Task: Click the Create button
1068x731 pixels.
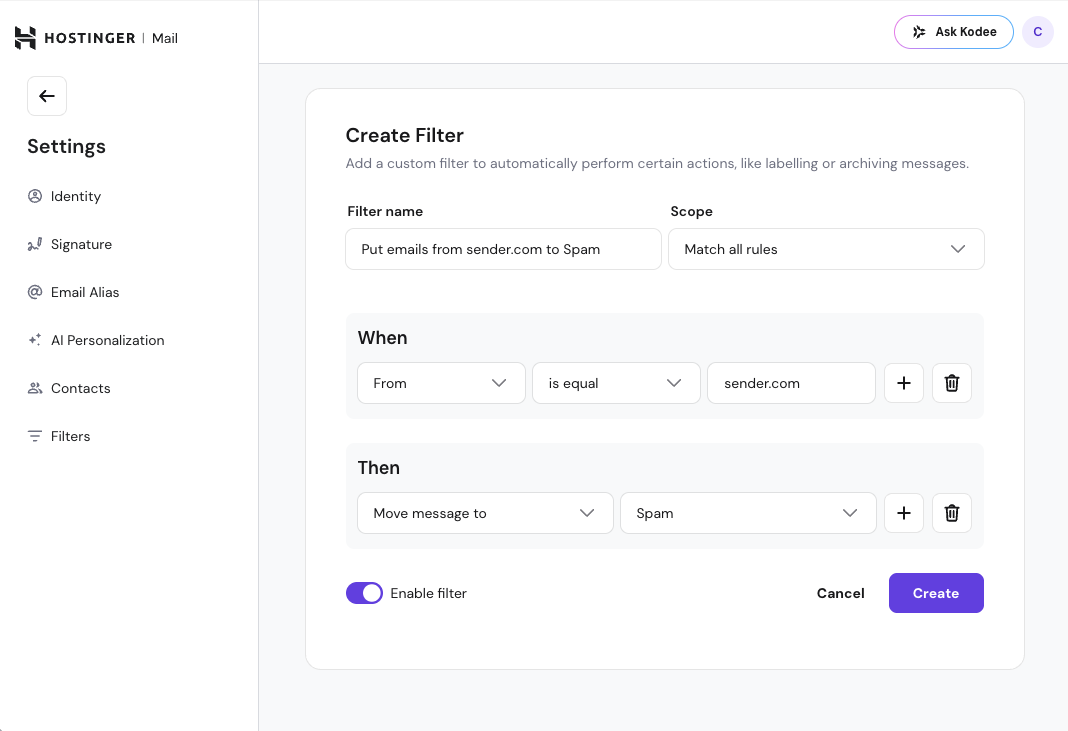Action: 935,593
